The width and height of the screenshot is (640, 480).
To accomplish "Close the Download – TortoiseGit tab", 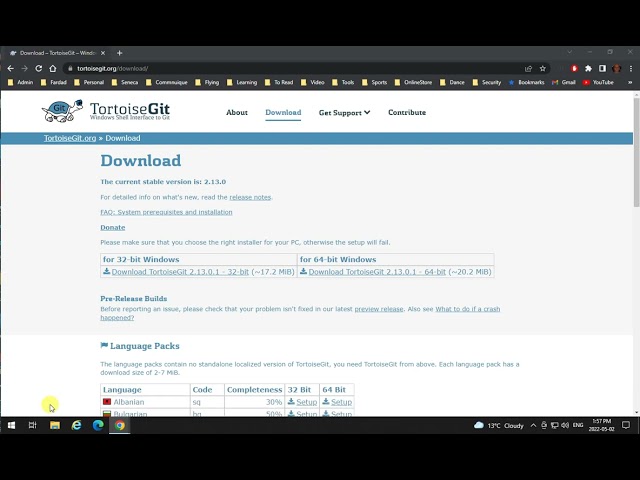I will [x=103, y=53].
